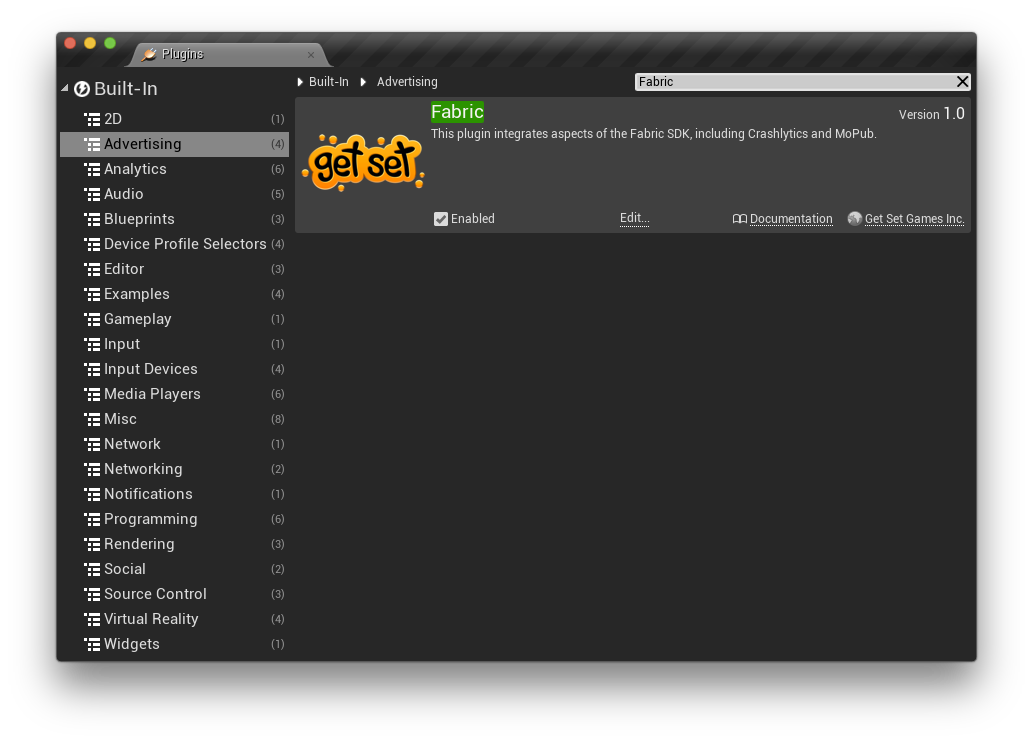The width and height of the screenshot is (1033, 742).
Task: Click the Input category list icon
Action: [x=92, y=345]
